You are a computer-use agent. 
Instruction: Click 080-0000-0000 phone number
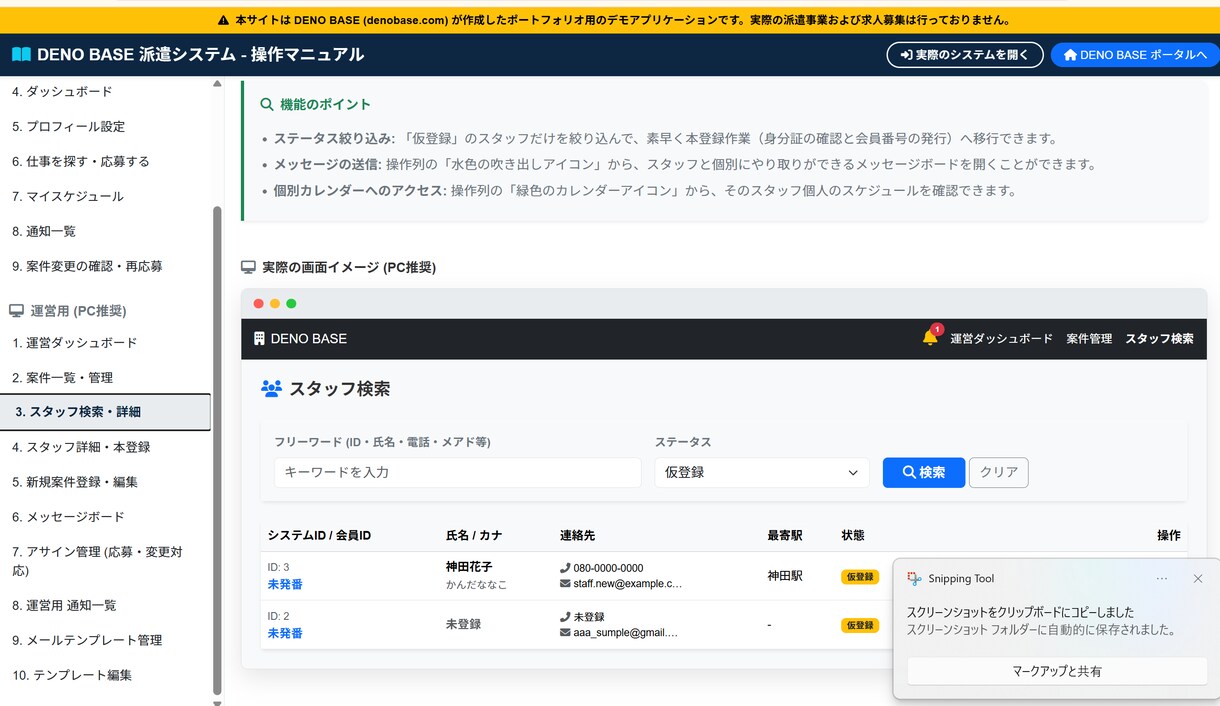(608, 568)
